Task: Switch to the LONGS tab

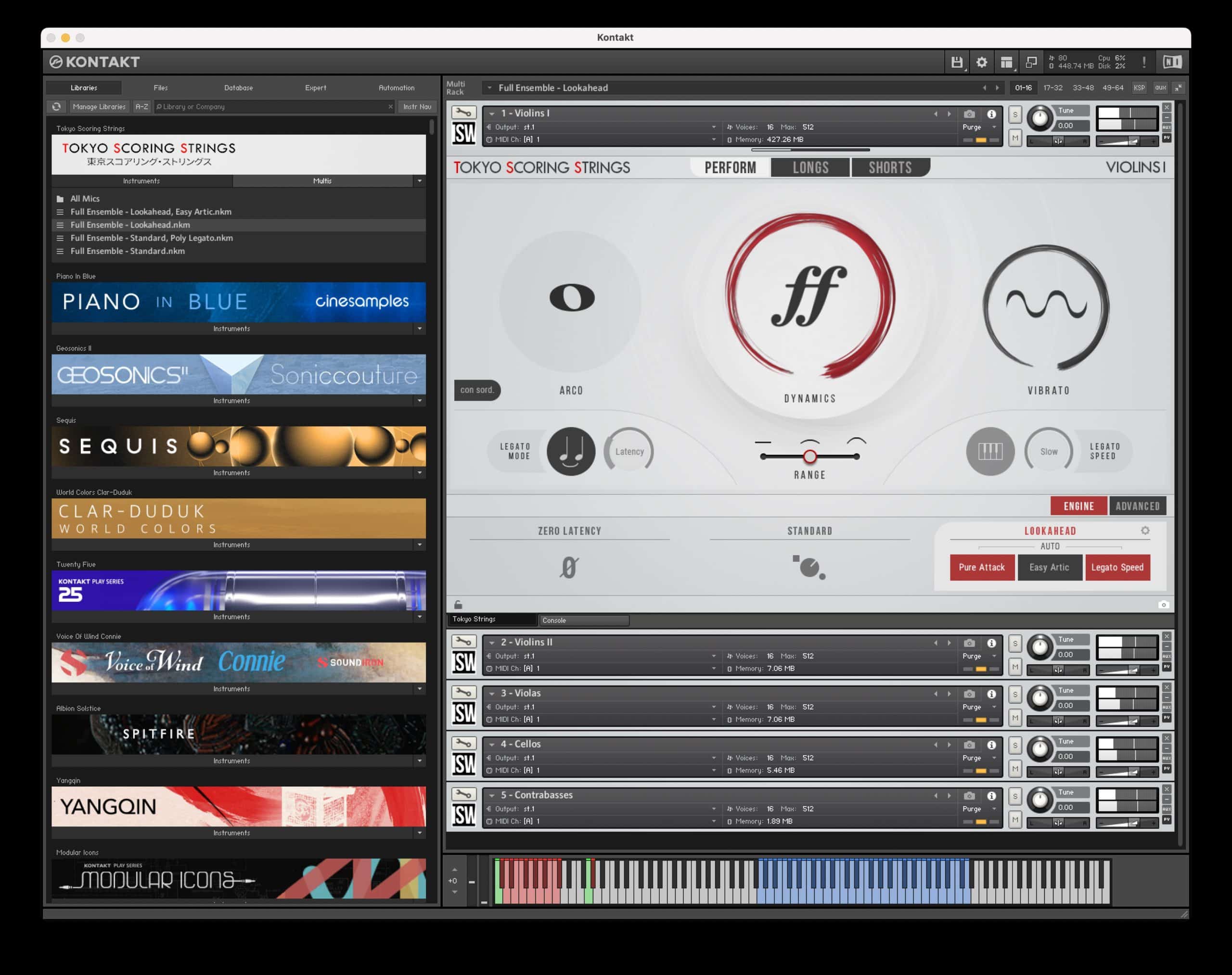Action: pos(810,167)
